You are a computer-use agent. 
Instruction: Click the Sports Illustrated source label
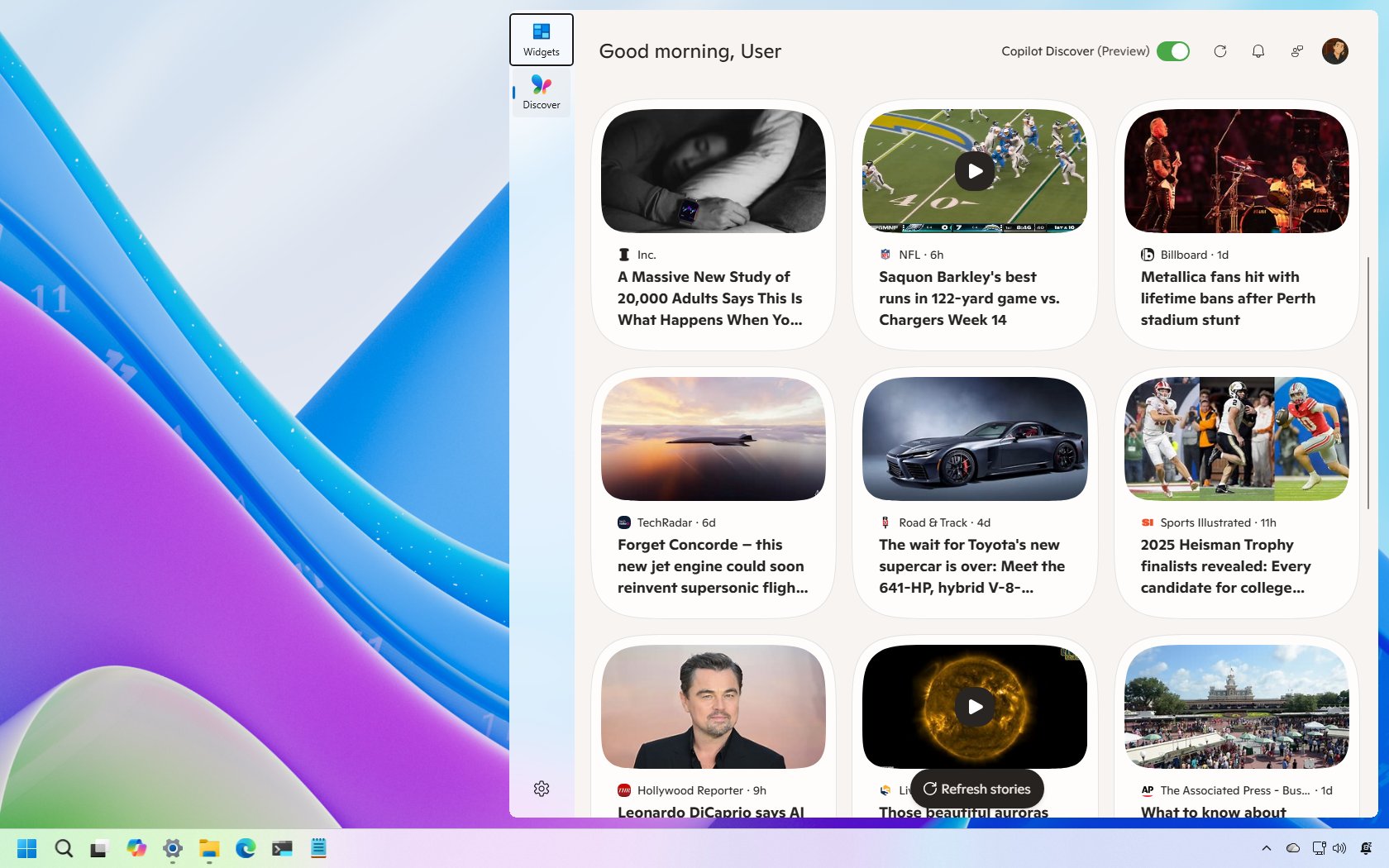coord(1205,522)
